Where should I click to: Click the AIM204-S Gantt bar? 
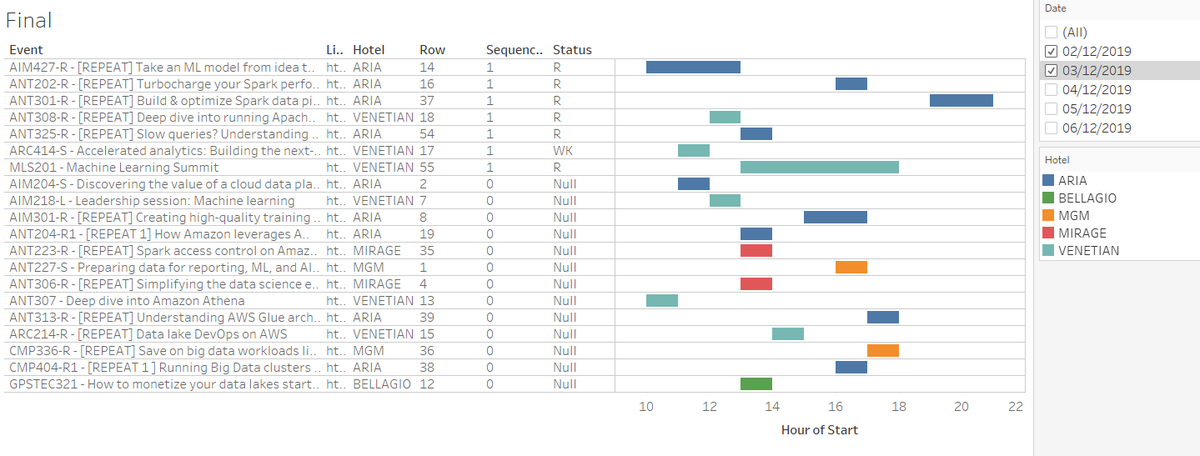pyautogui.click(x=693, y=184)
